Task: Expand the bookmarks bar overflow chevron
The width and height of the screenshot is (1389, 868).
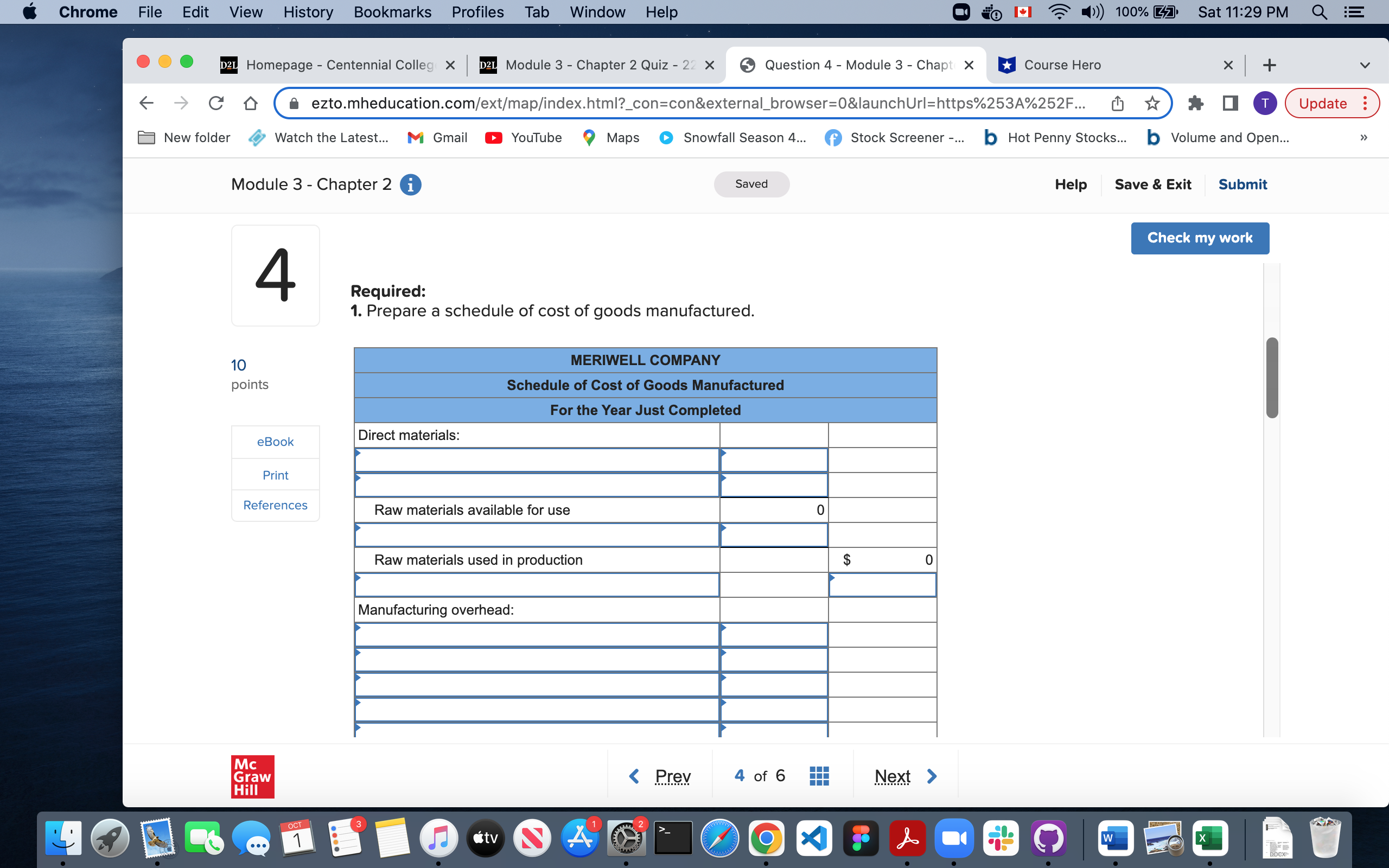Action: tap(1363, 137)
